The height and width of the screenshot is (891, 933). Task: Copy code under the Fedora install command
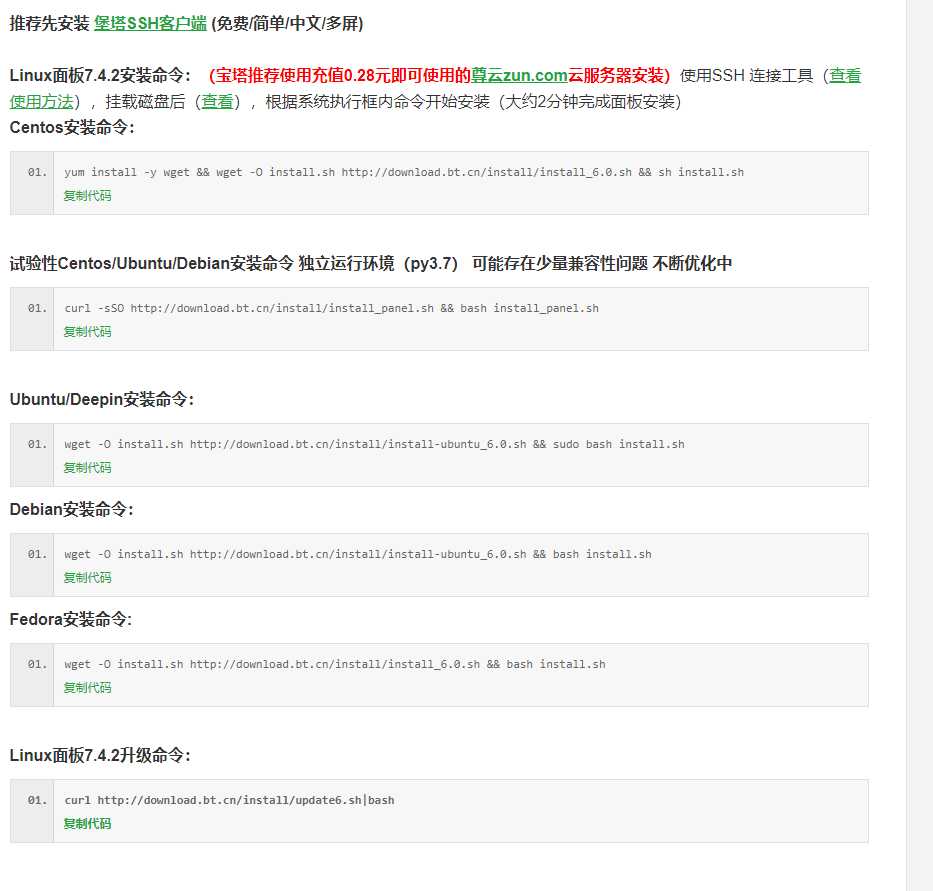click(x=87, y=687)
